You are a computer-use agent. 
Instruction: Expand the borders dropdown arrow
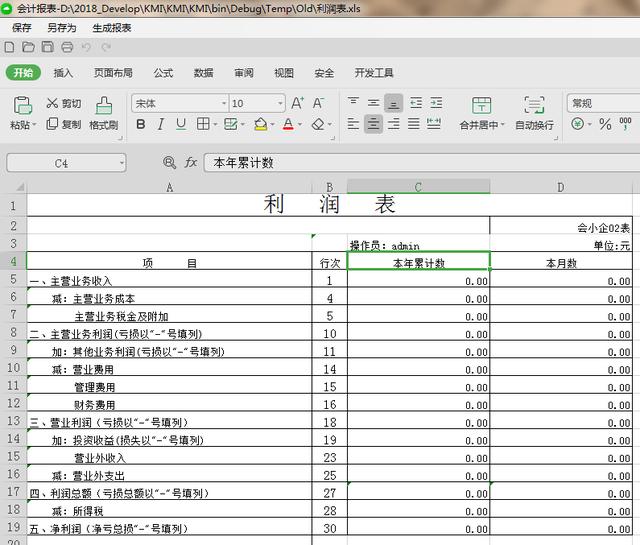pos(215,124)
